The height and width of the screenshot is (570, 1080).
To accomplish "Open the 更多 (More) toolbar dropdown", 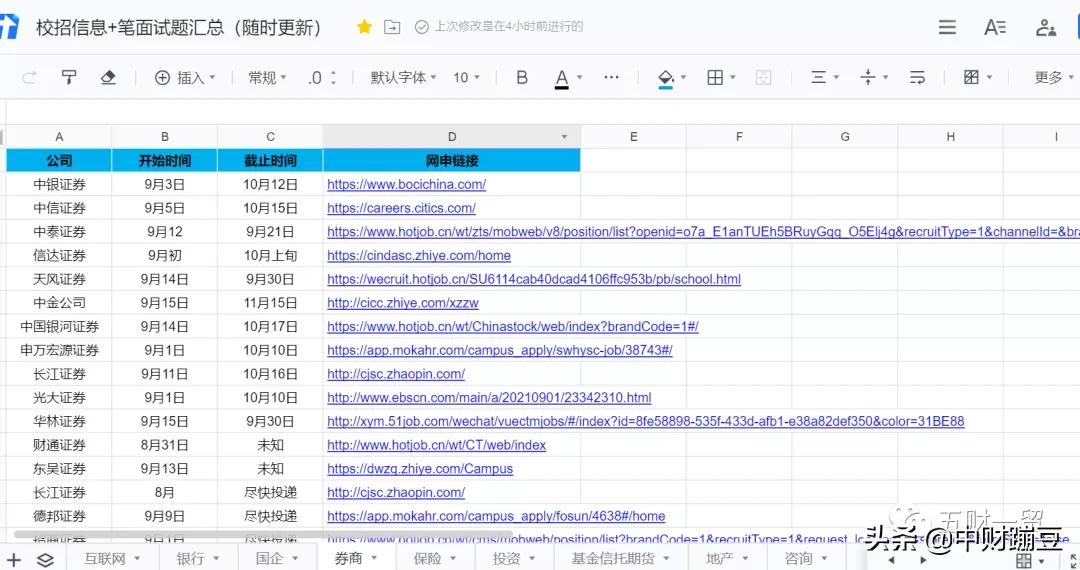I will [1054, 77].
